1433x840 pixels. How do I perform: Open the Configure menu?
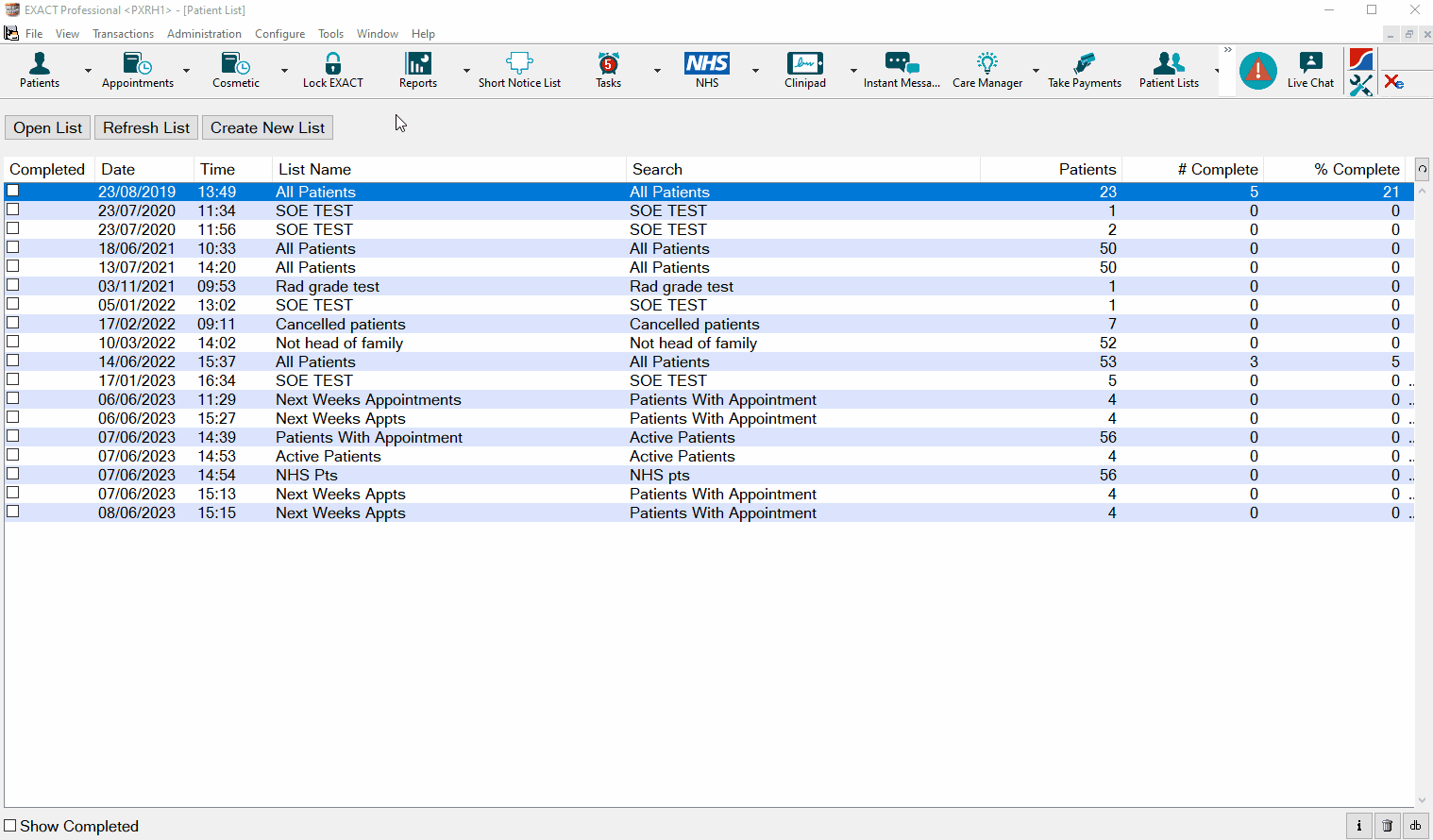pos(279,33)
